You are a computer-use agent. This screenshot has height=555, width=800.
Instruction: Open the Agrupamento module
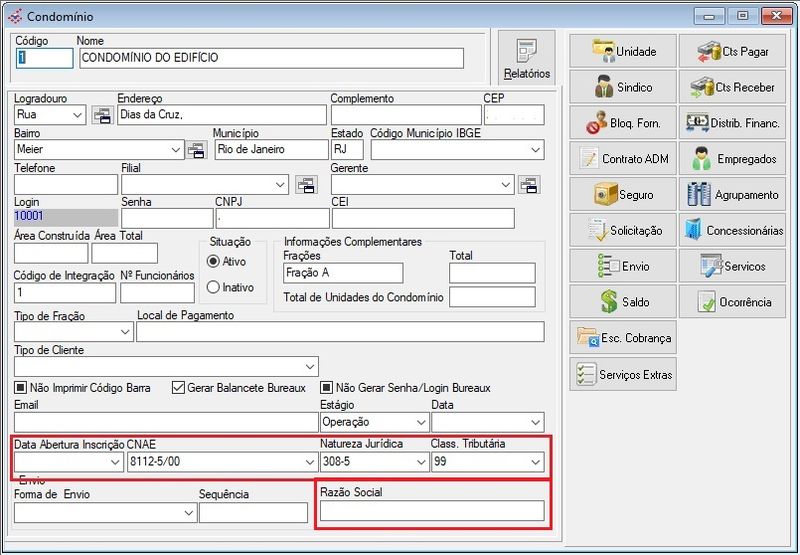(x=732, y=194)
